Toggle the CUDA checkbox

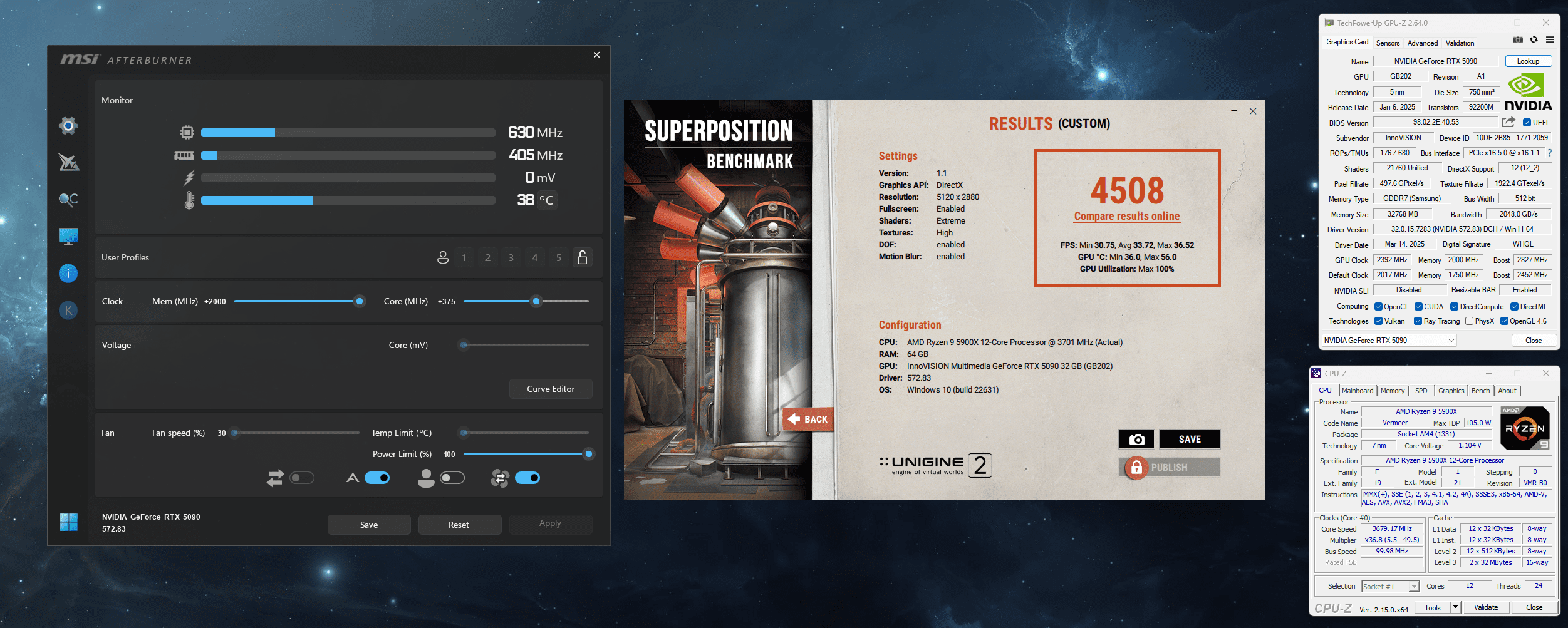point(1418,307)
